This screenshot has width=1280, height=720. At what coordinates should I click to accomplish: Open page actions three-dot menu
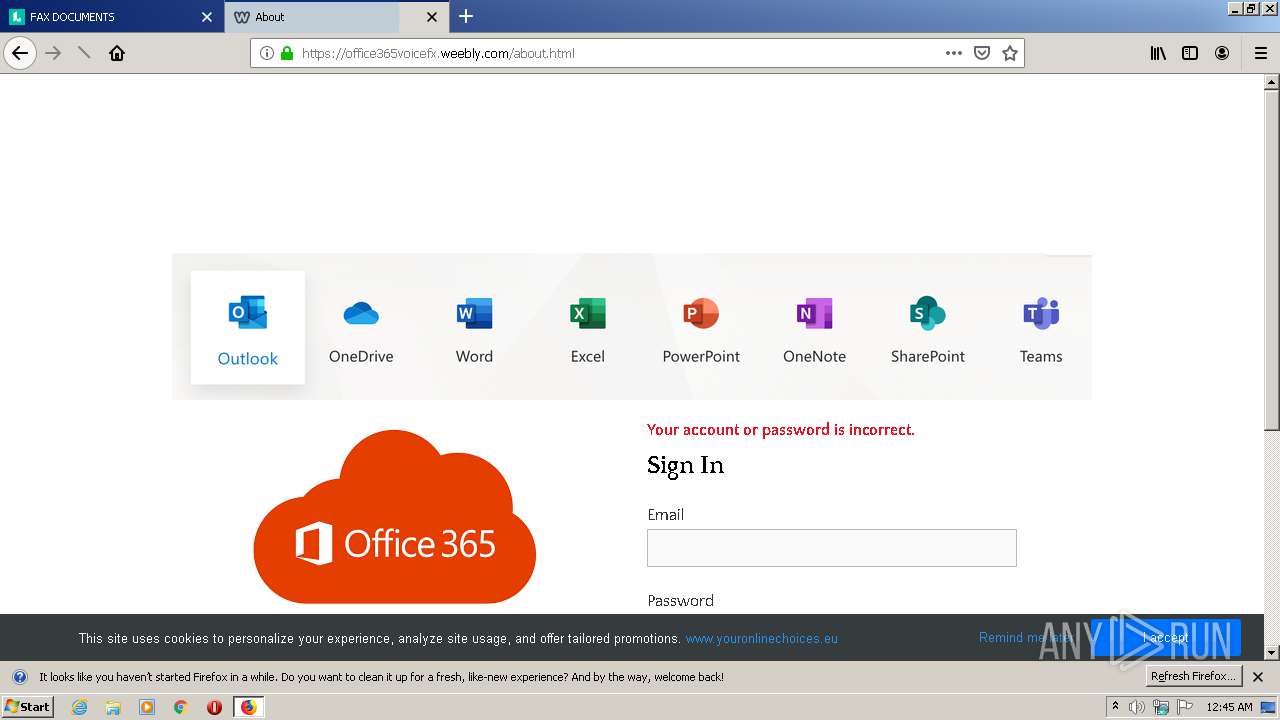coord(954,53)
